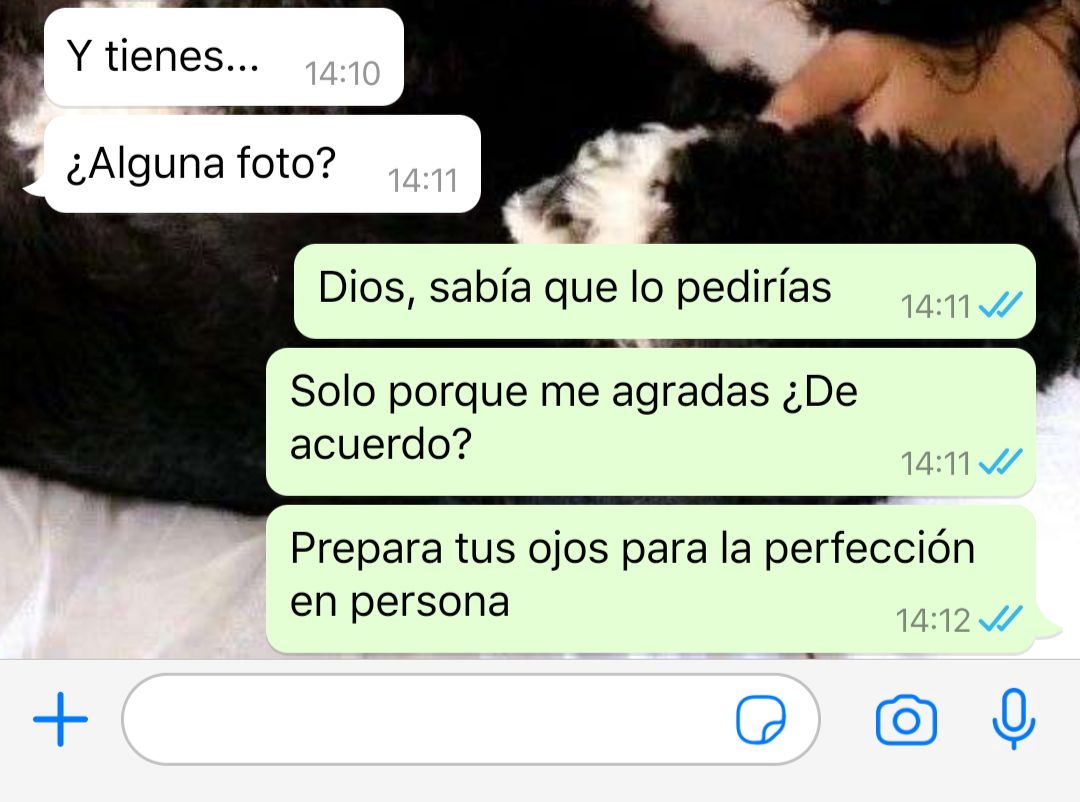Click the 14:11 time on 'Solo porque' bubble
1080x802 pixels.
[x=935, y=464]
